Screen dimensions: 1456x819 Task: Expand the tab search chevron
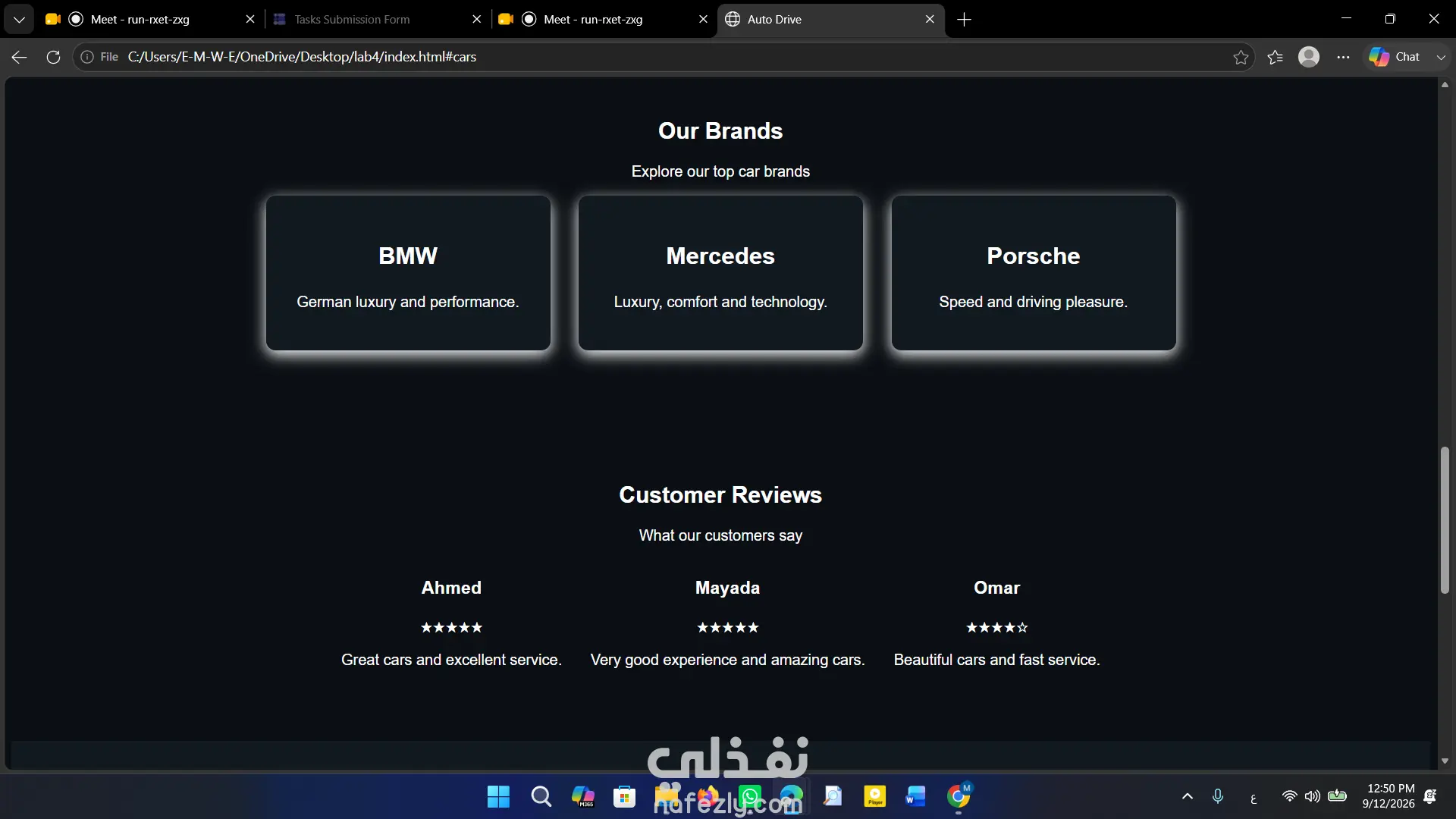coord(19,20)
